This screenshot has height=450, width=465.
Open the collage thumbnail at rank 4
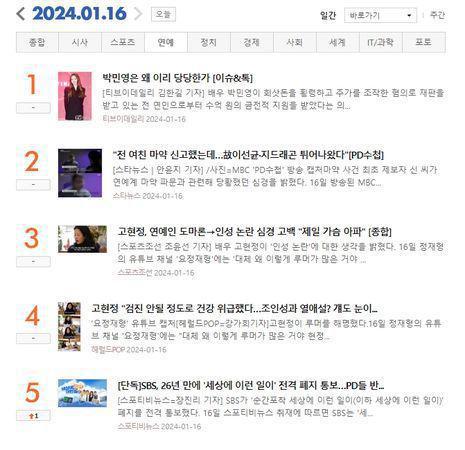click(x=69, y=326)
